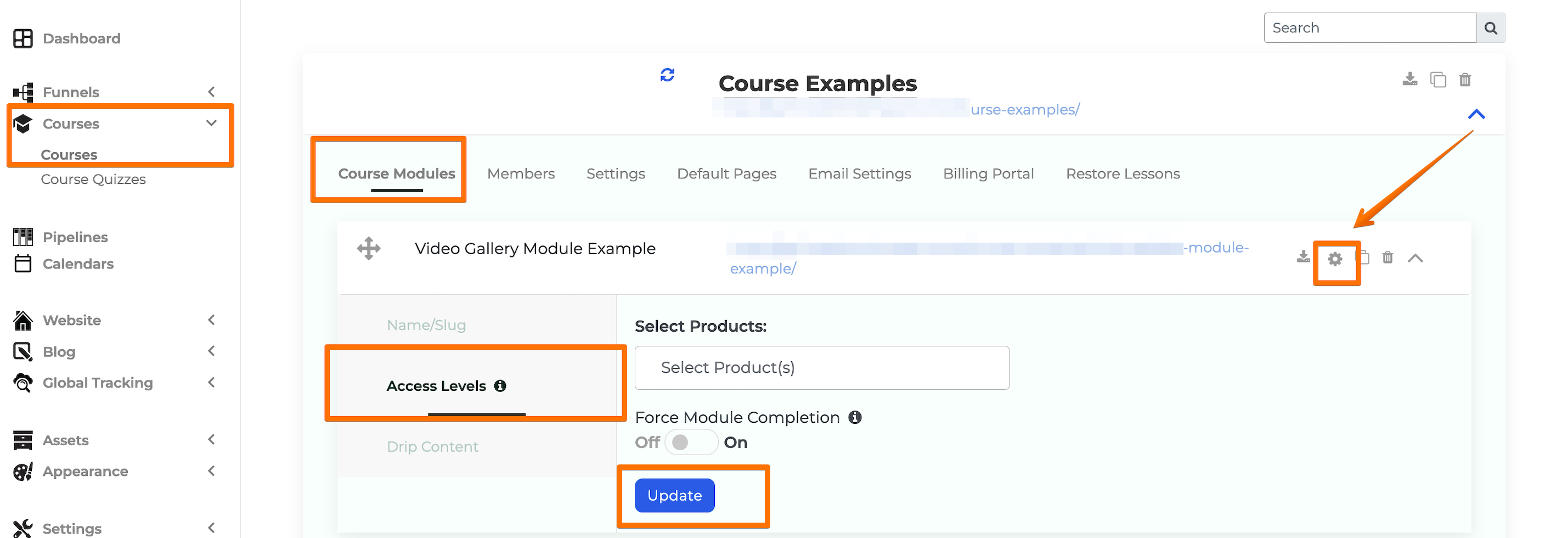The width and height of the screenshot is (1568, 538).
Task: Click the Website house icon
Action: pyautogui.click(x=22, y=320)
